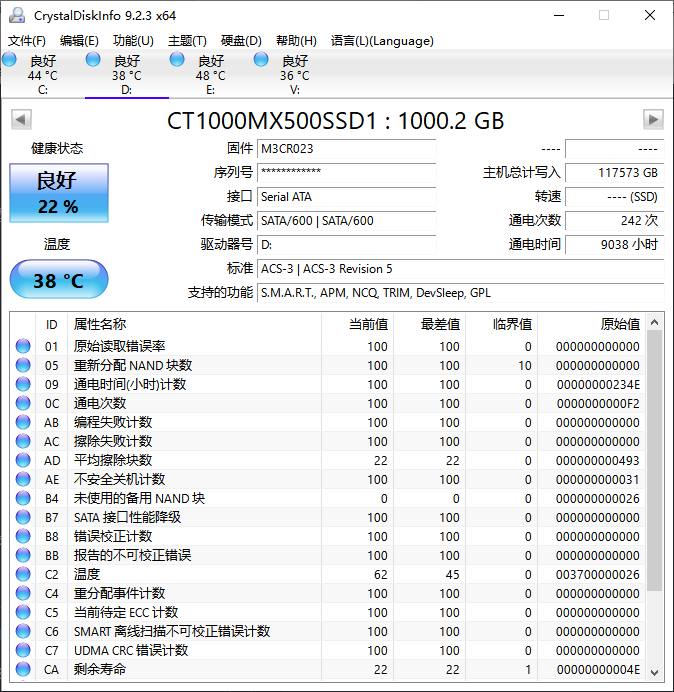Click the firmware field M3CR023
Screen dimensions: 674x692
tap(346, 149)
